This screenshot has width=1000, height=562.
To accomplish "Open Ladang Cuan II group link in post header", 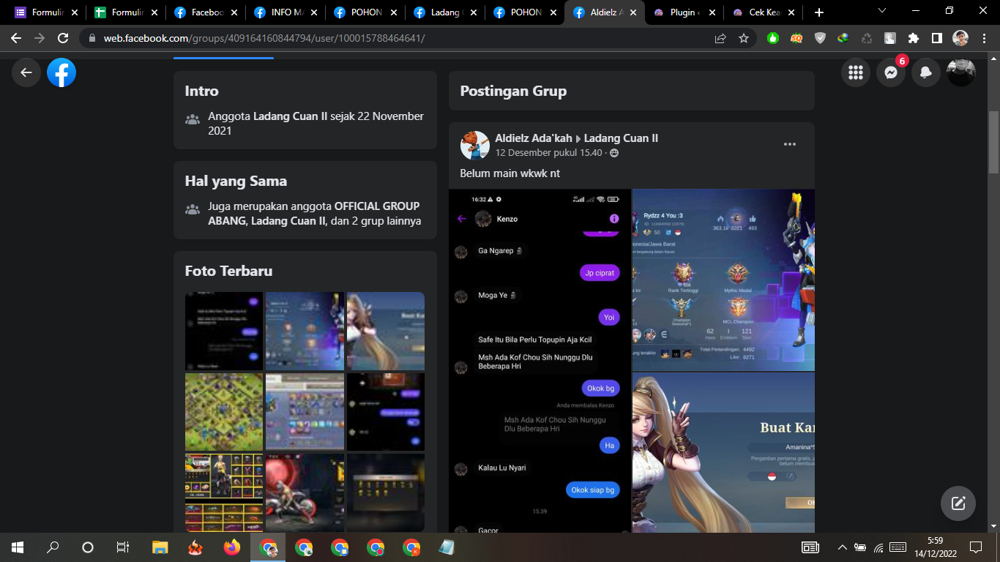I will tap(621, 138).
